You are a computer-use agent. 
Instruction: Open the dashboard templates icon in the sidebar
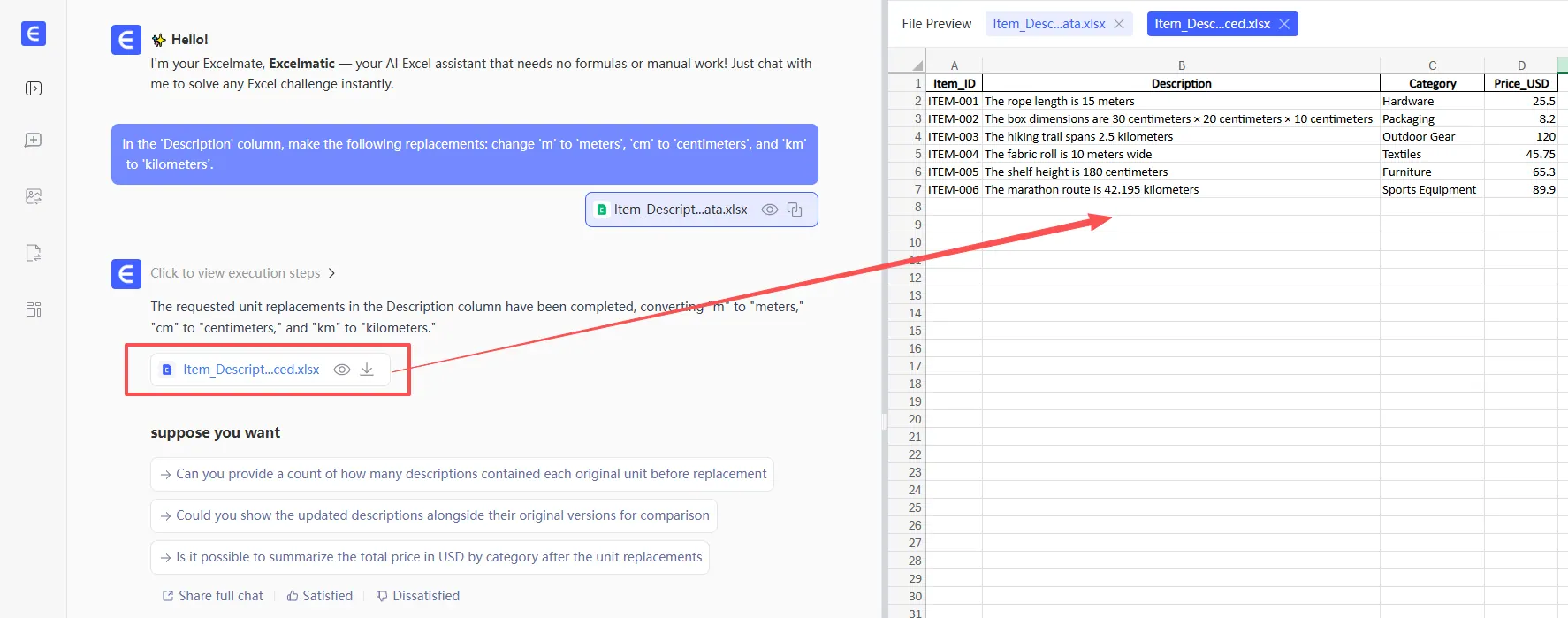tap(34, 309)
